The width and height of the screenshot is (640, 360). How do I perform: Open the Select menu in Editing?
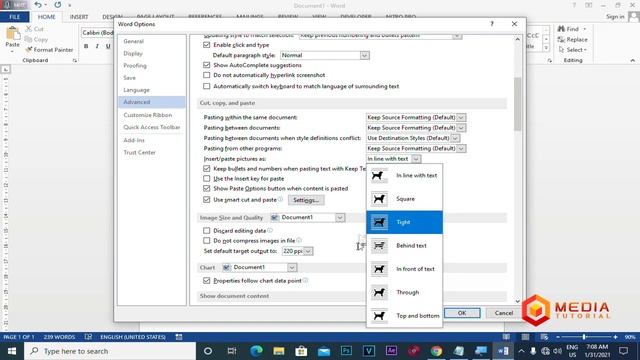[573, 50]
